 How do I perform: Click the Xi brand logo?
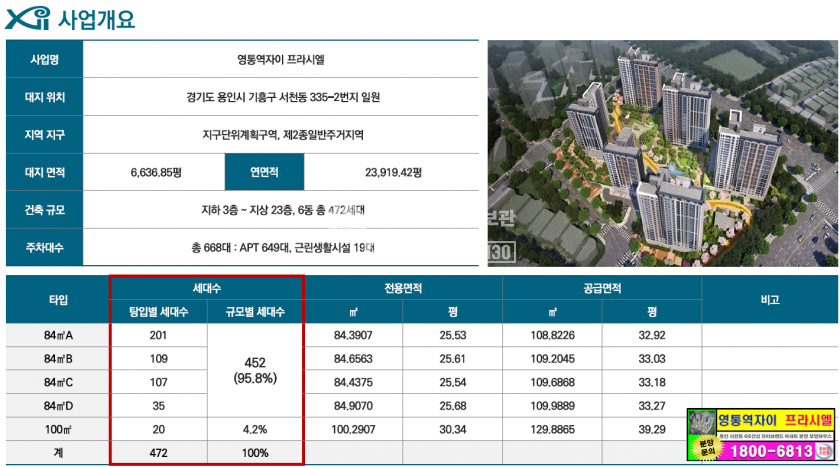(x=29, y=18)
